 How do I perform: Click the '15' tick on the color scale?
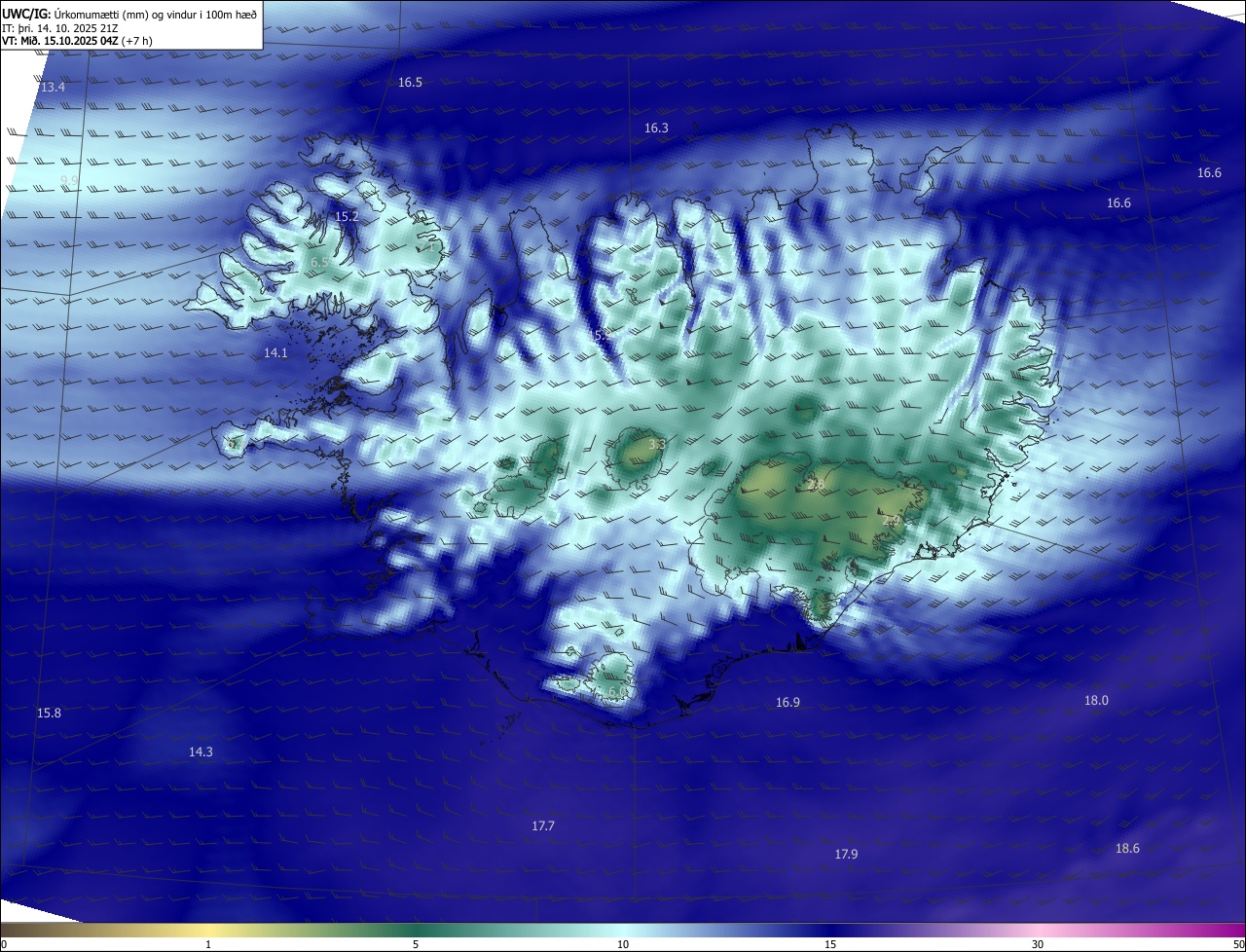point(830,945)
